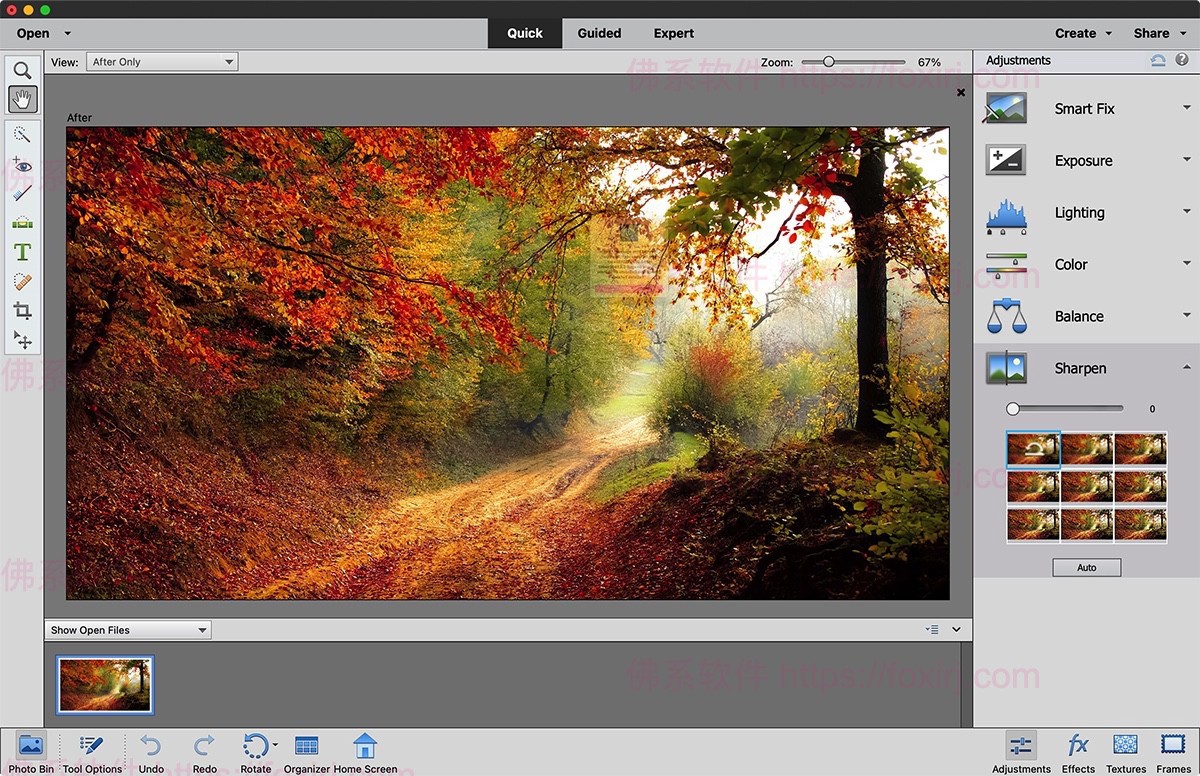The image size is (1200, 776).
Task: Select the Zoom tool
Action: click(x=22, y=70)
